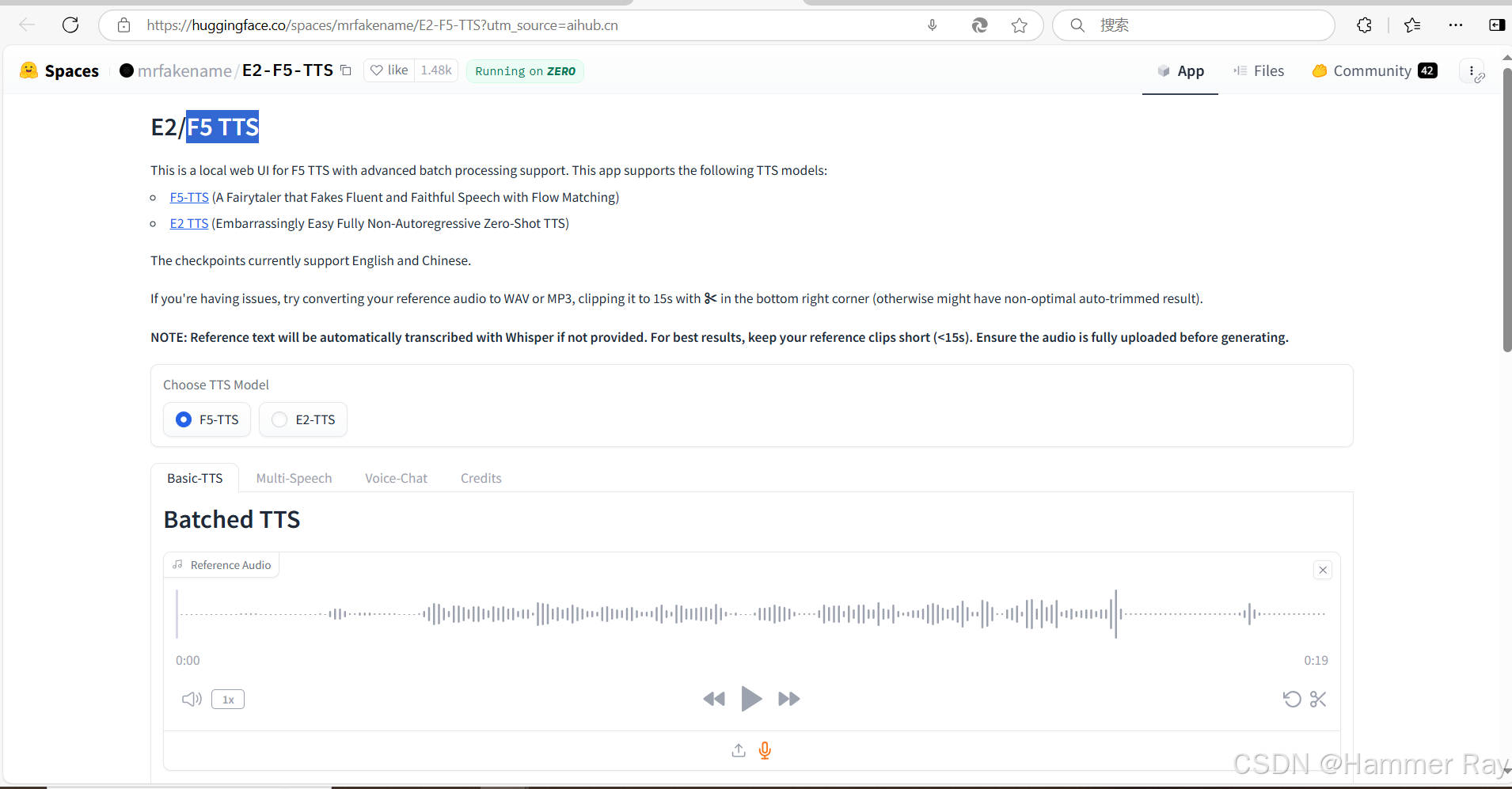Record audio with microphone icon
The height and width of the screenshot is (789, 1512).
tap(765, 750)
